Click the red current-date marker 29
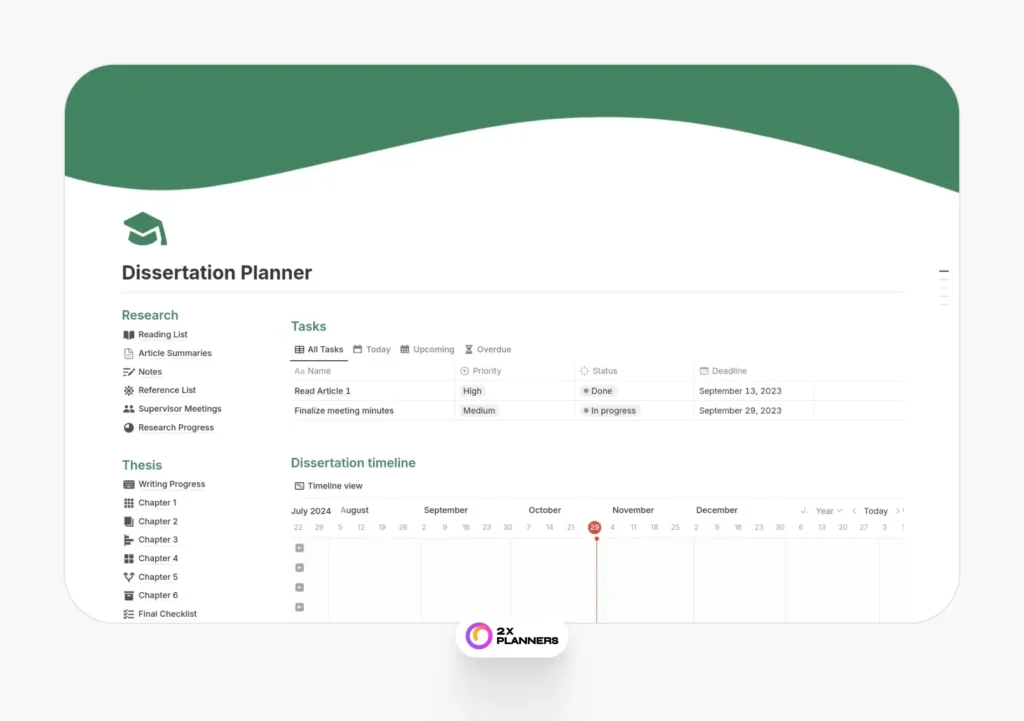This screenshot has height=721, width=1024. click(x=595, y=527)
